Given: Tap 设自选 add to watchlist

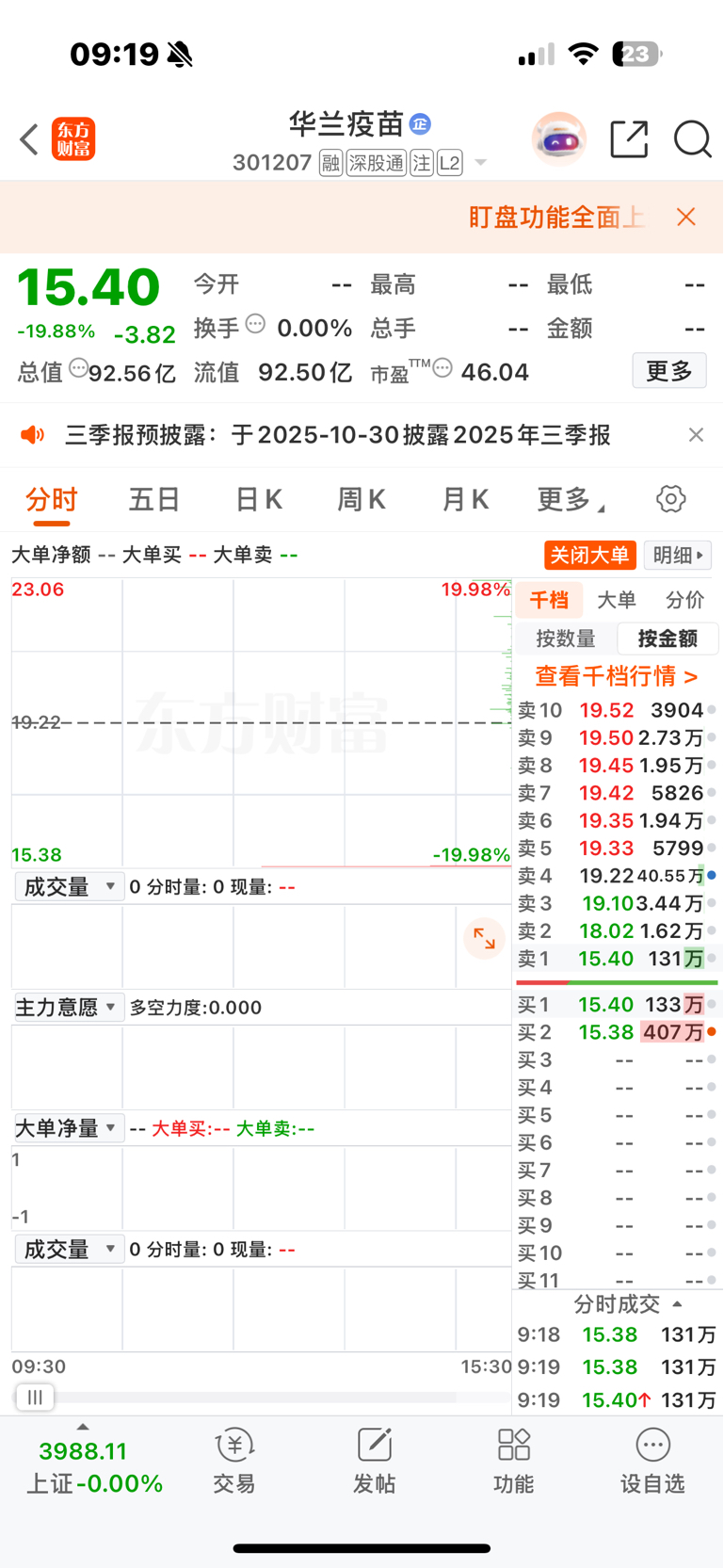Looking at the screenshot, I should (652, 1461).
